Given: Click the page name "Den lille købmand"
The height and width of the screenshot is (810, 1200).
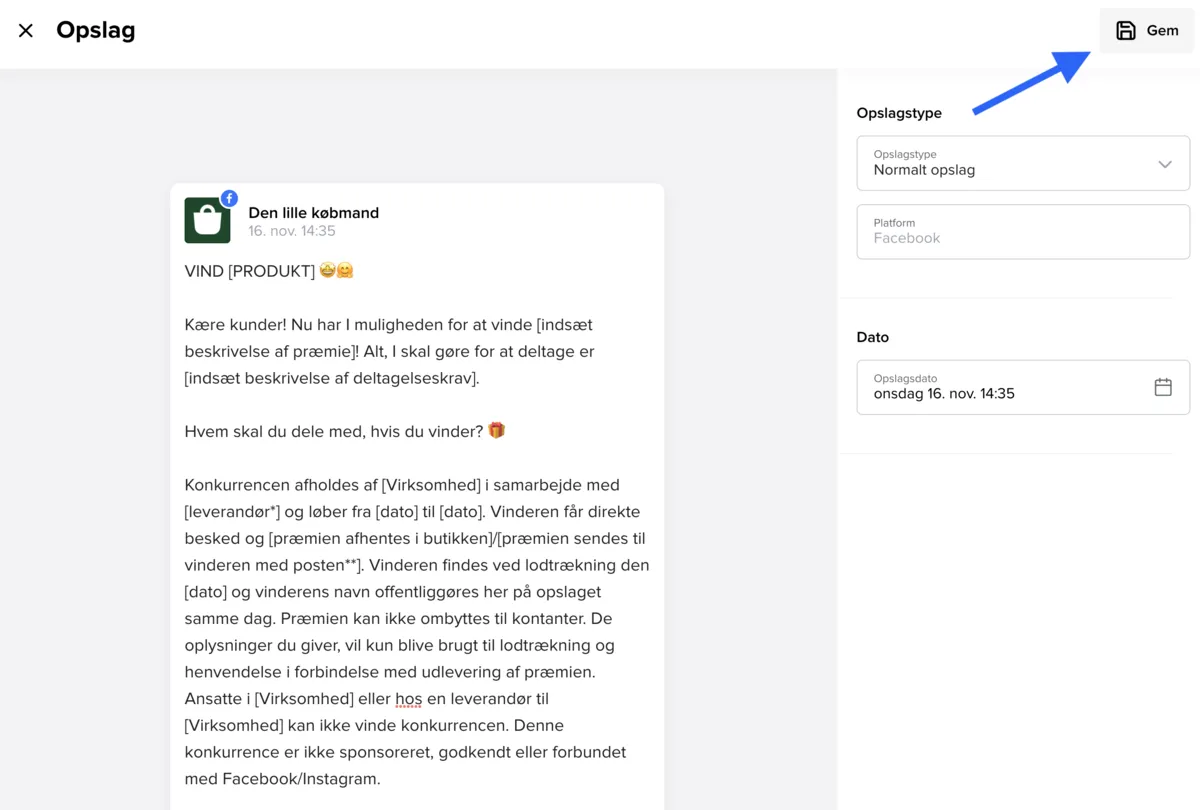Looking at the screenshot, I should (x=313, y=212).
